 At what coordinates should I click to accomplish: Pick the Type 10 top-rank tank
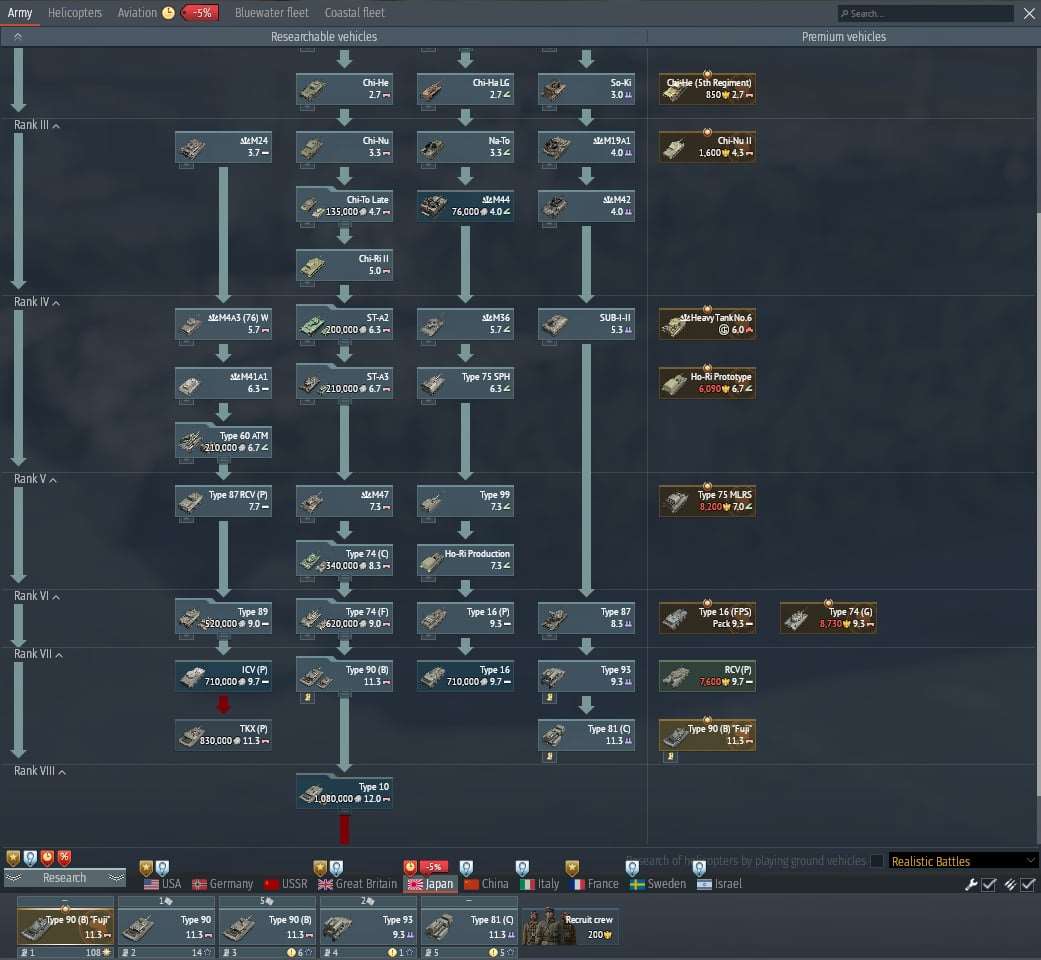pyautogui.click(x=345, y=793)
